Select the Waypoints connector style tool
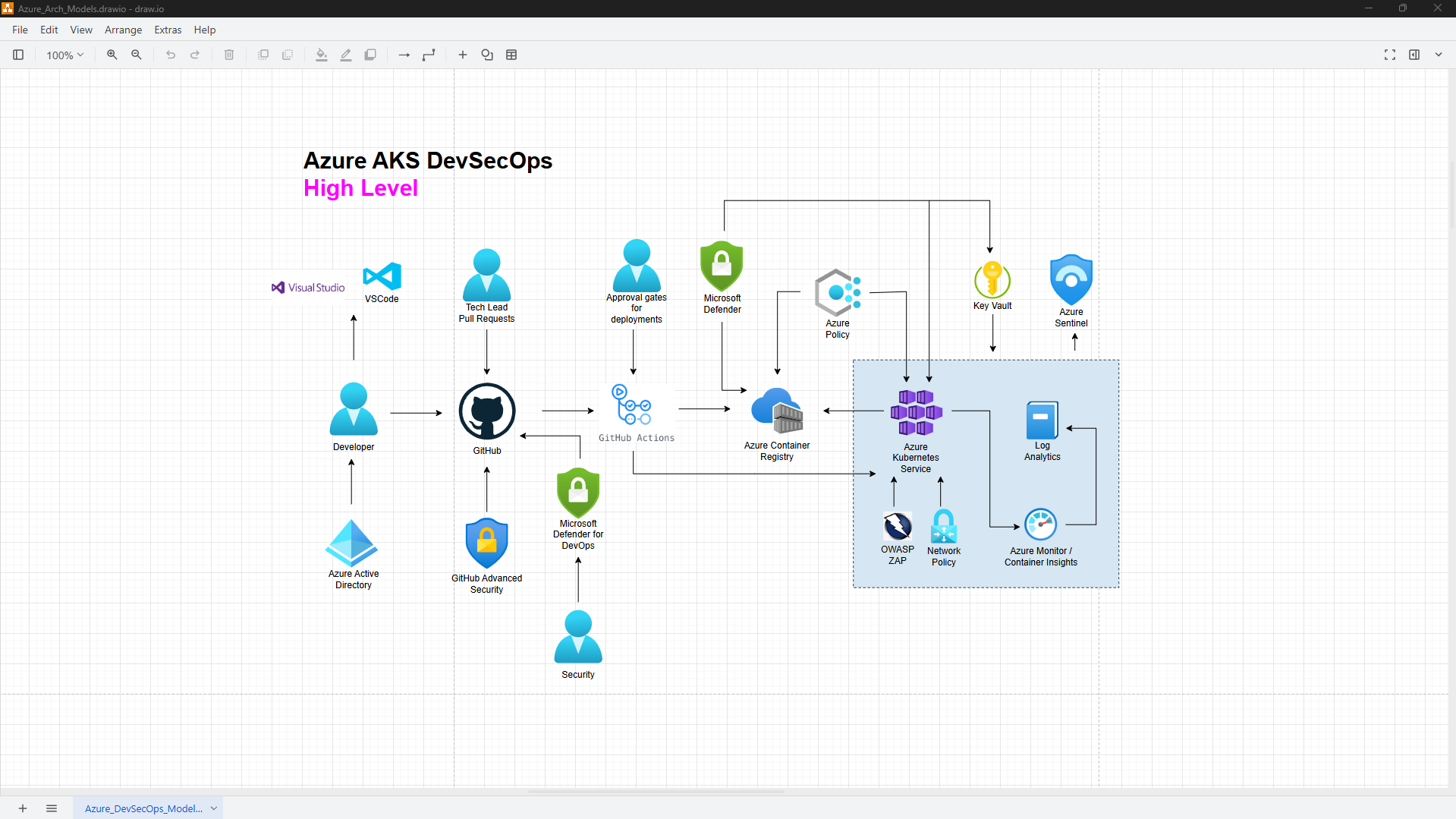 429,55
